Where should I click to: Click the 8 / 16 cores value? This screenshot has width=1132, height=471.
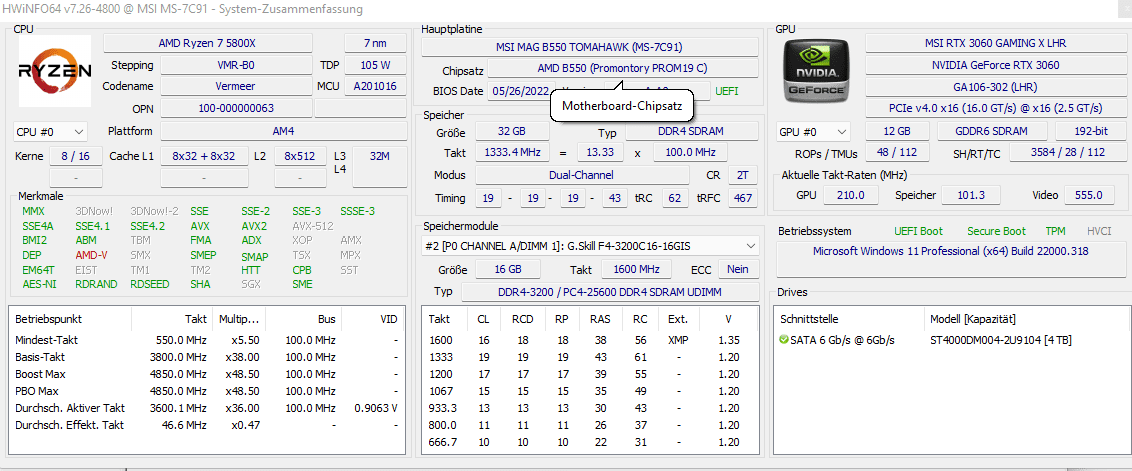point(76,156)
